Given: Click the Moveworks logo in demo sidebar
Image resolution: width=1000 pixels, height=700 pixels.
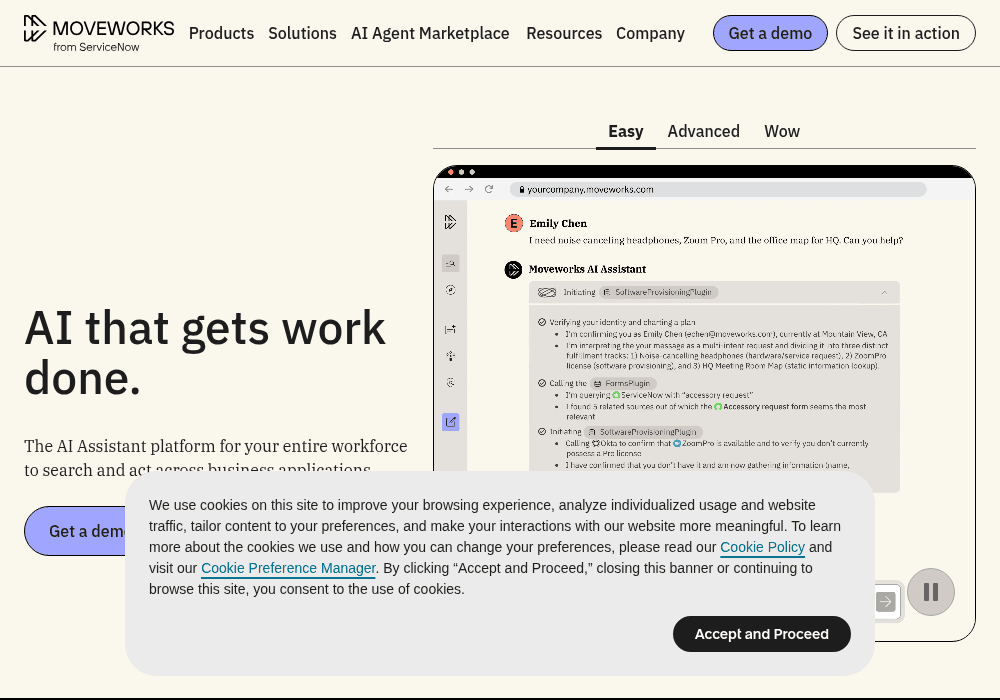Looking at the screenshot, I should [x=450, y=222].
